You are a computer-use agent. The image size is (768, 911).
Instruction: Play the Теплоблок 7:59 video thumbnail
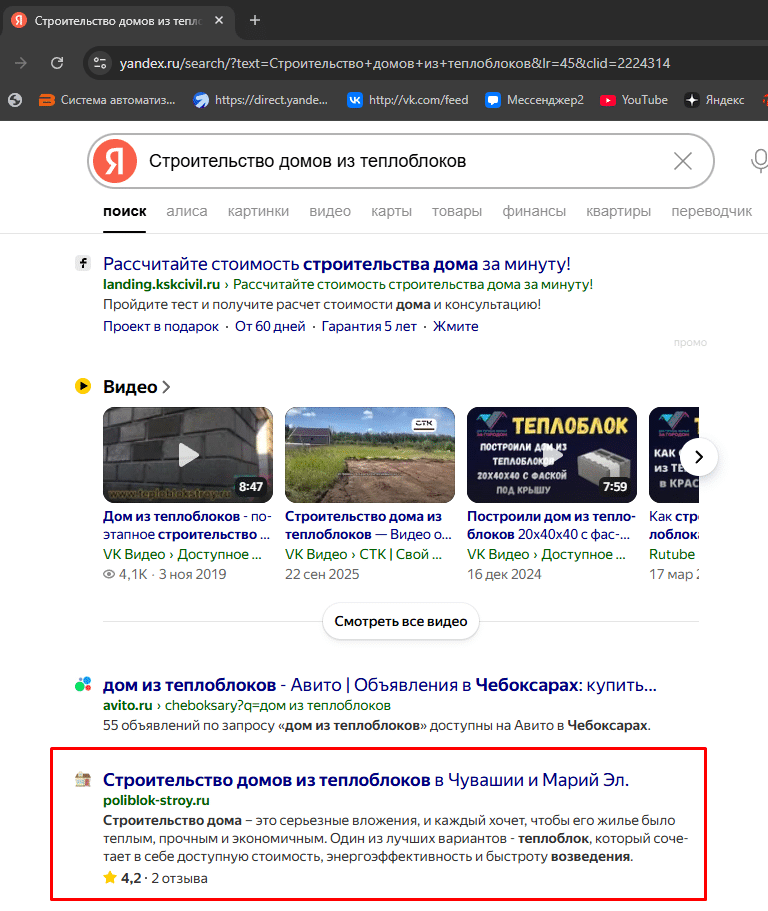pos(552,454)
